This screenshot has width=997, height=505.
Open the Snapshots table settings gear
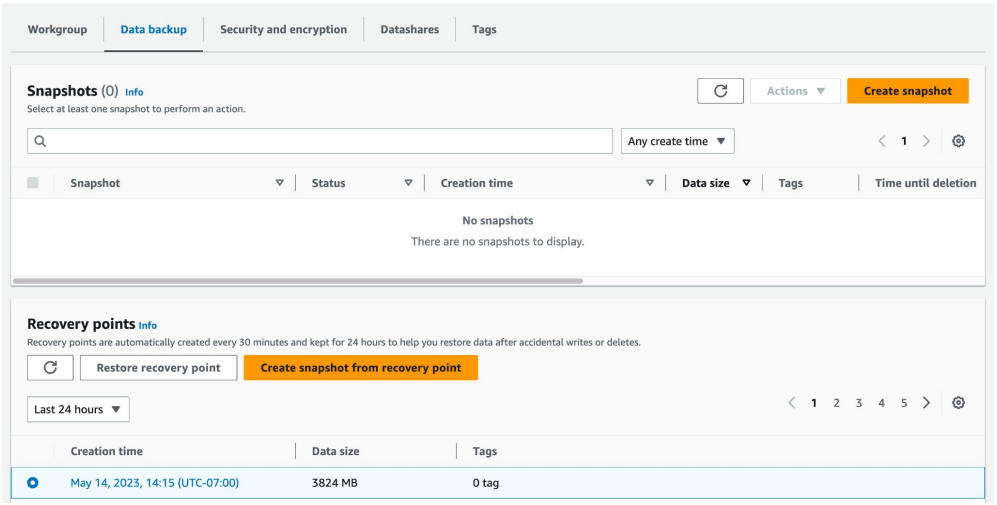tap(958, 141)
